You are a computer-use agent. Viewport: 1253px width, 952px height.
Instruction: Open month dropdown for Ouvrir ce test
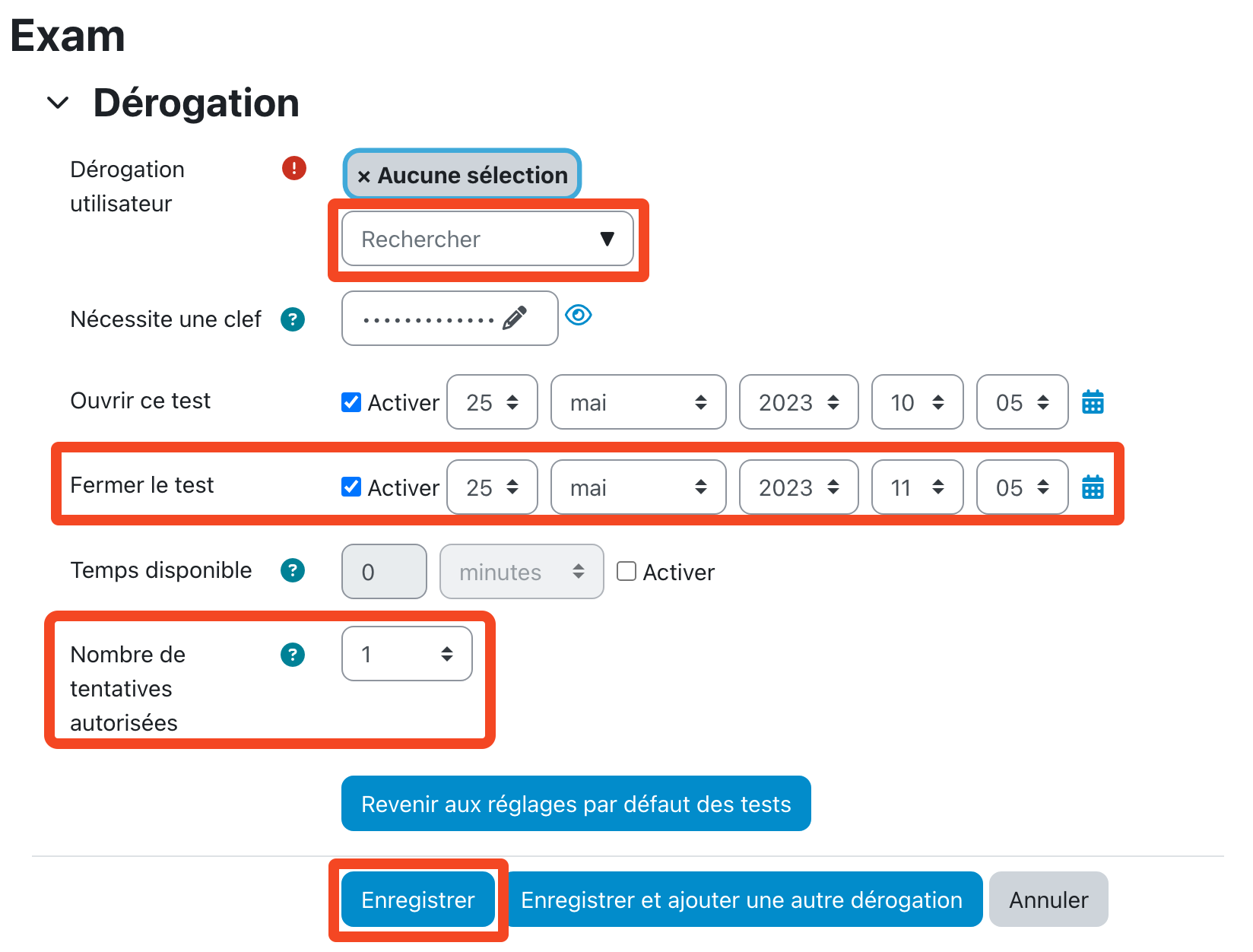[638, 402]
